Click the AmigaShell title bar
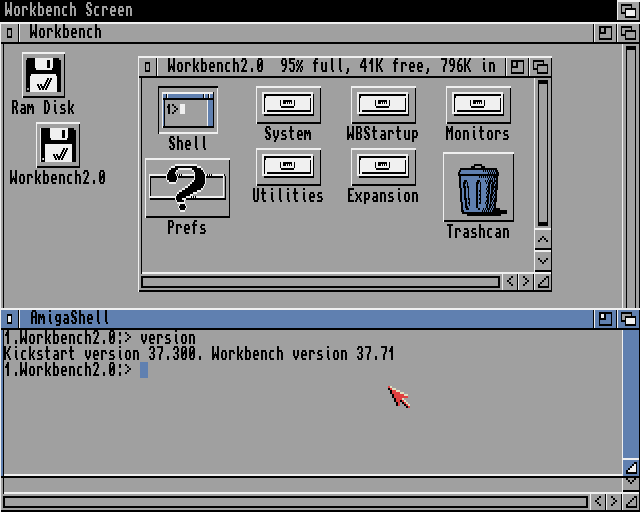 (306, 319)
